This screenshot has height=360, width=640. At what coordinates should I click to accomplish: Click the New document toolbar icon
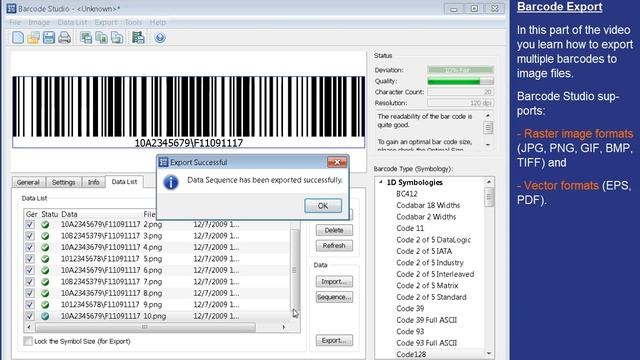[18, 38]
